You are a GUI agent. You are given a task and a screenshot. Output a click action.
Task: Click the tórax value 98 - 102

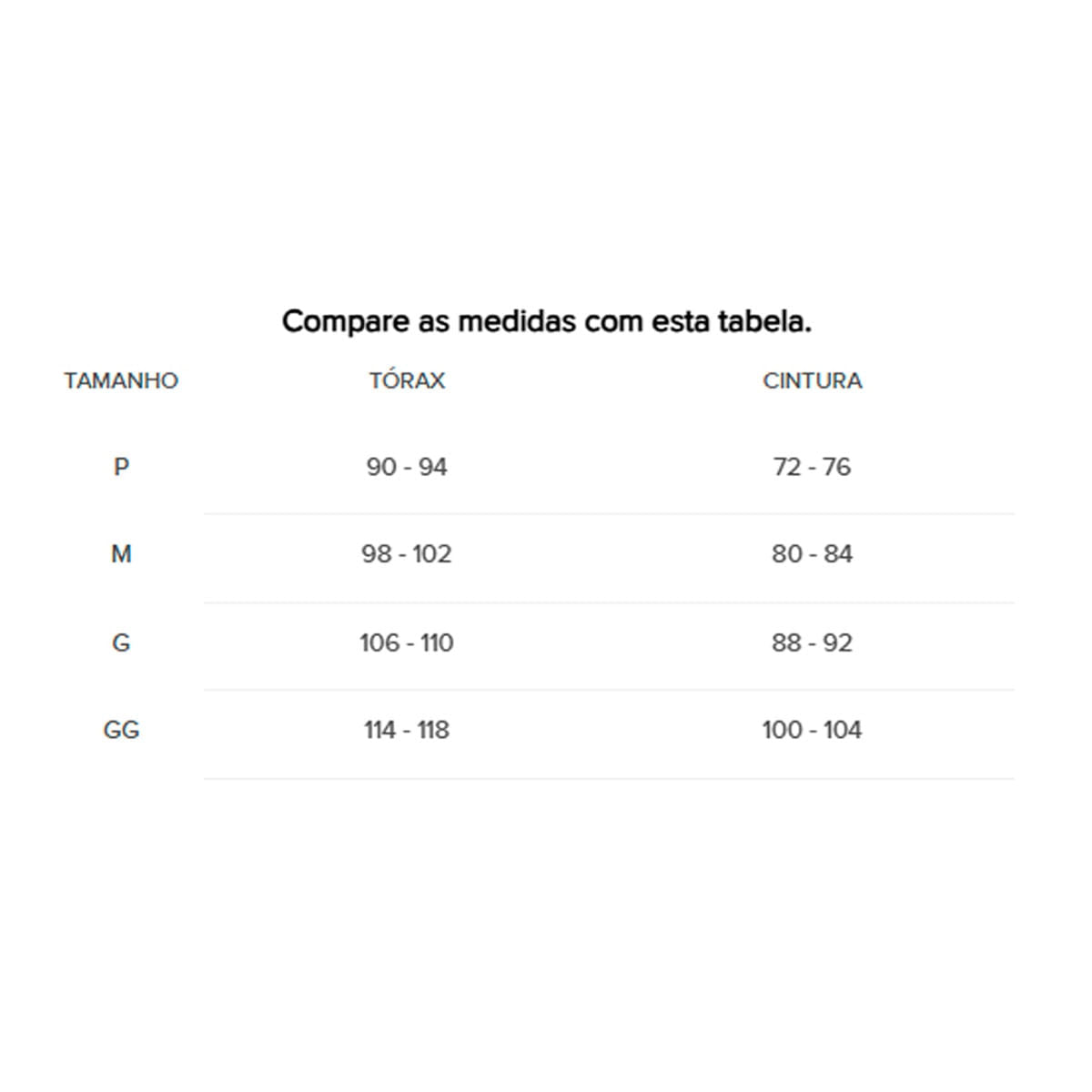point(407,553)
